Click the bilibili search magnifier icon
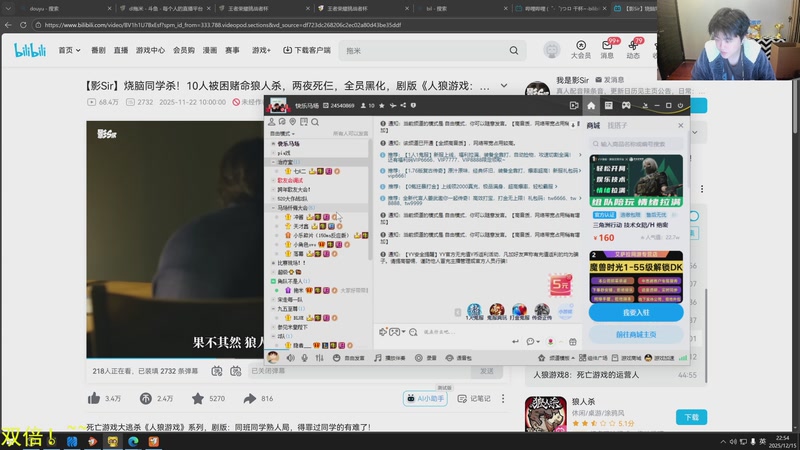 click(514, 50)
